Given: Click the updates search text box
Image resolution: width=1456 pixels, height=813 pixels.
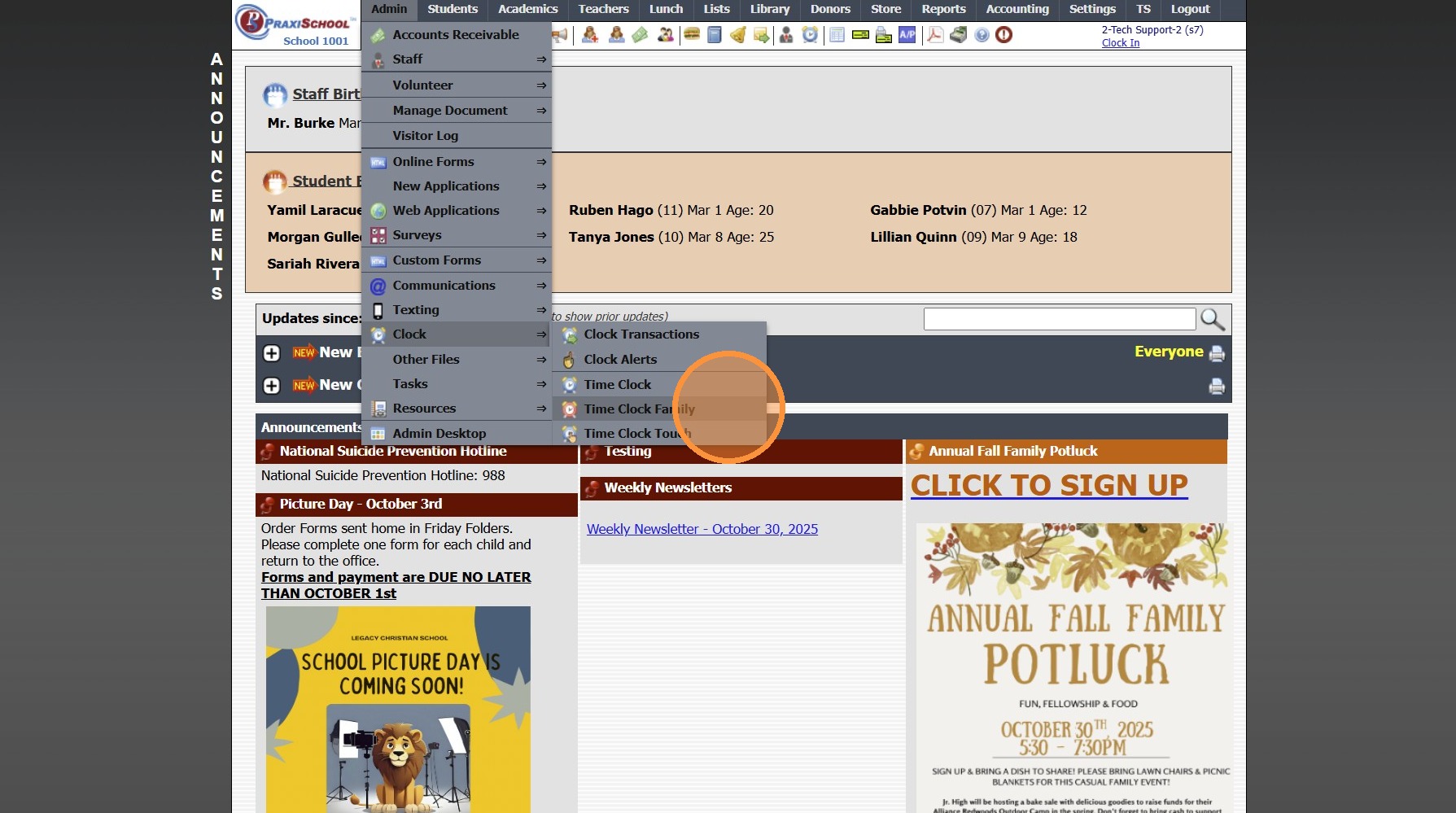Looking at the screenshot, I should pyautogui.click(x=1060, y=319).
